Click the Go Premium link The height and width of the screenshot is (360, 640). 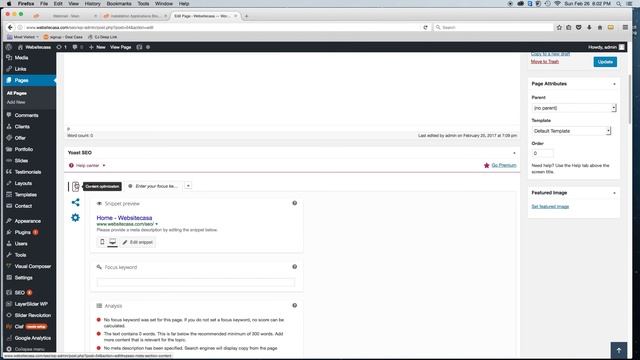[504, 165]
